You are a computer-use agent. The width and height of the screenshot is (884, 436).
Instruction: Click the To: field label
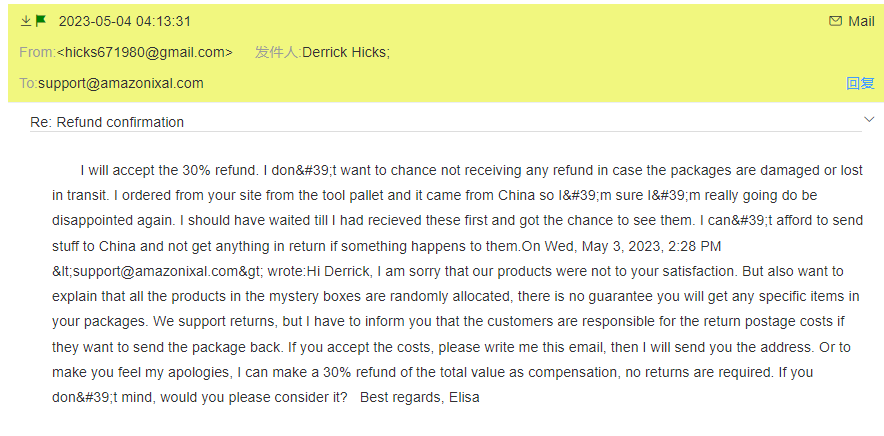(28, 83)
